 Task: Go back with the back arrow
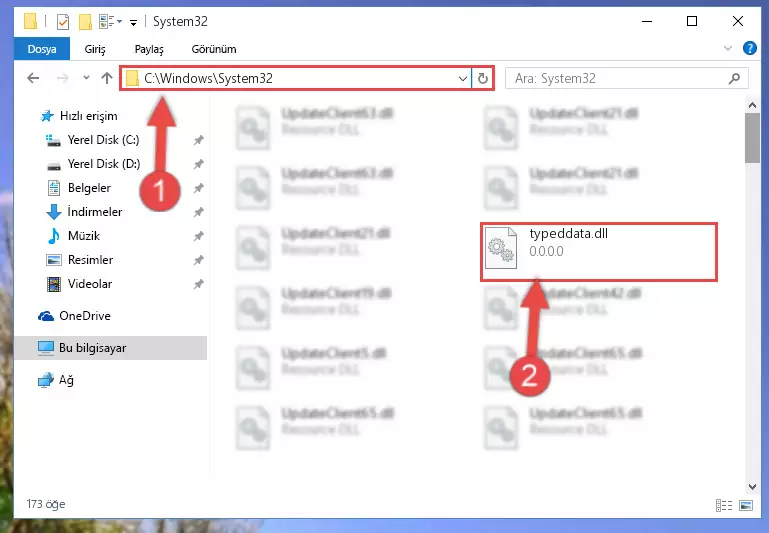(33, 78)
